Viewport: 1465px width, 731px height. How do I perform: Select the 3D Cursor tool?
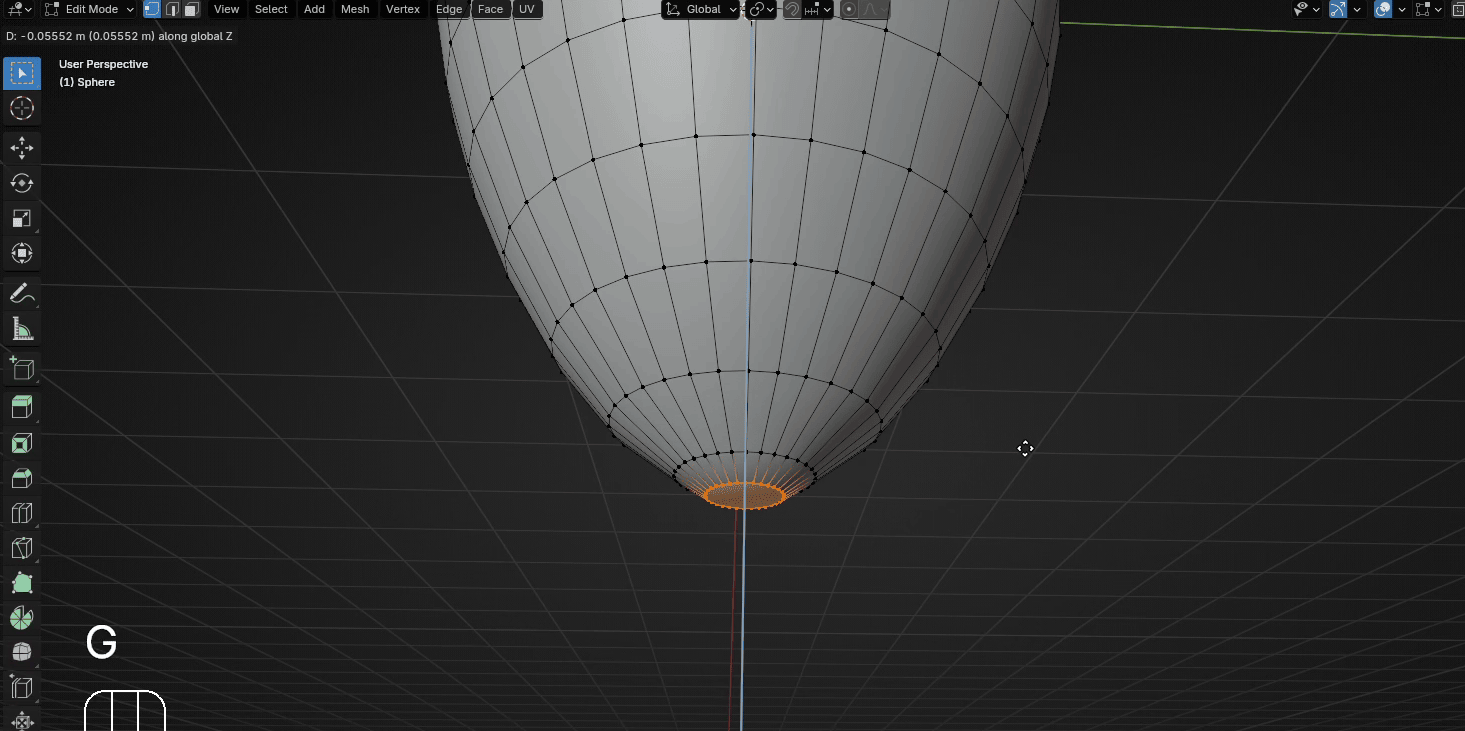click(x=21, y=108)
